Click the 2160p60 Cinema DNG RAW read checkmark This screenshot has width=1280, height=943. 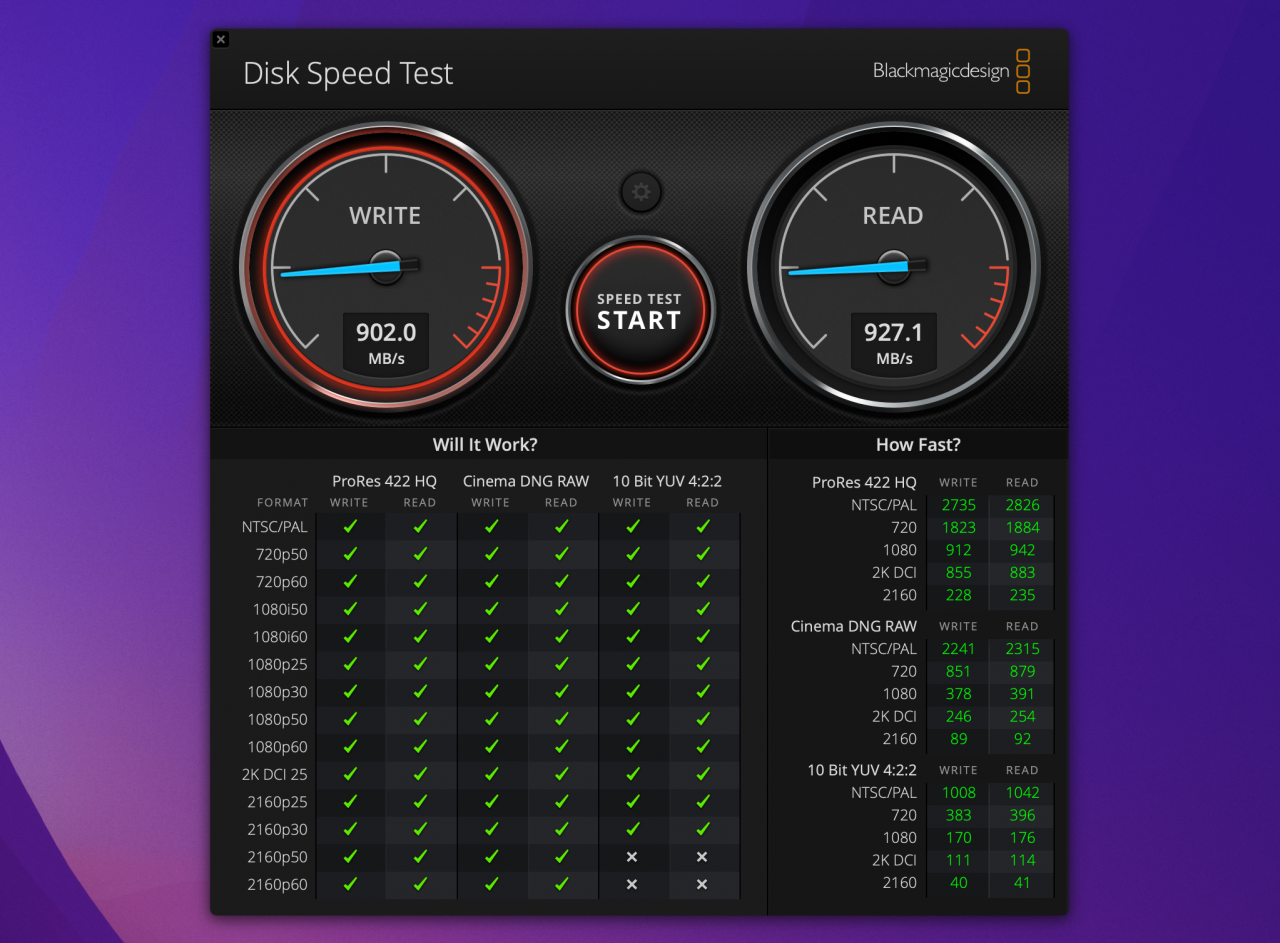click(x=562, y=884)
